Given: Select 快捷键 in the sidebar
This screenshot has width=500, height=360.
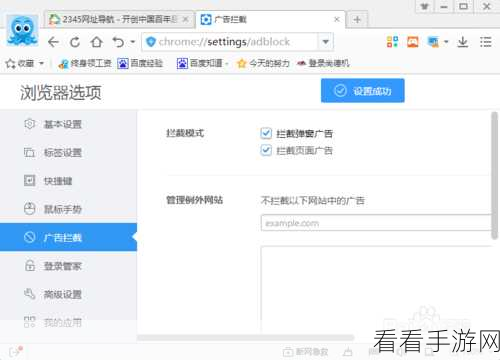Looking at the screenshot, I should [x=68, y=181].
